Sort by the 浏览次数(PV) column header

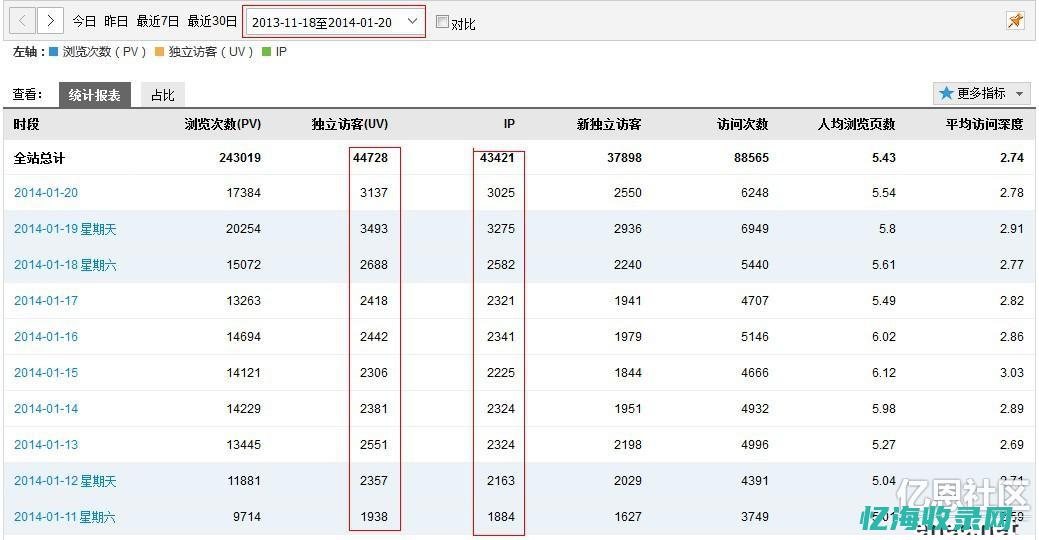(x=222, y=125)
